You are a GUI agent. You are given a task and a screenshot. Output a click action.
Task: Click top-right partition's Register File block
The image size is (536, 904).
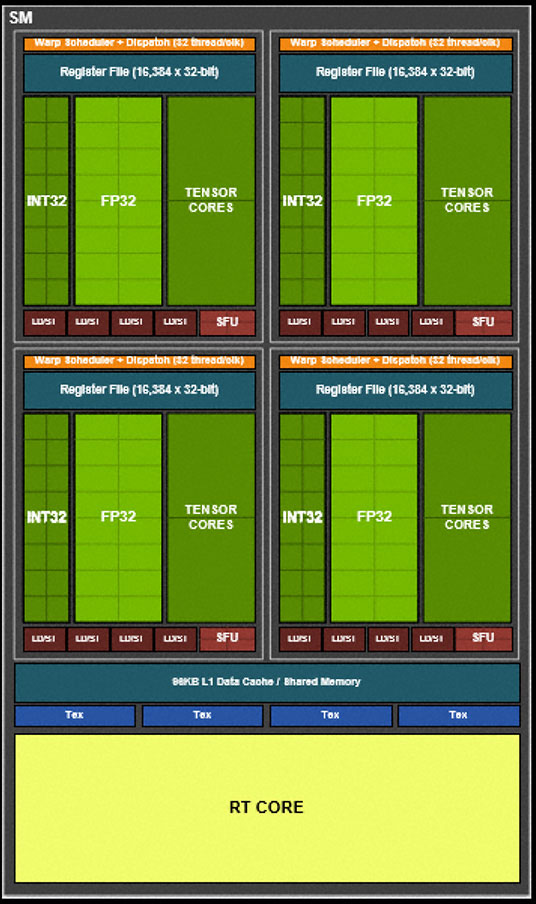coord(395,73)
